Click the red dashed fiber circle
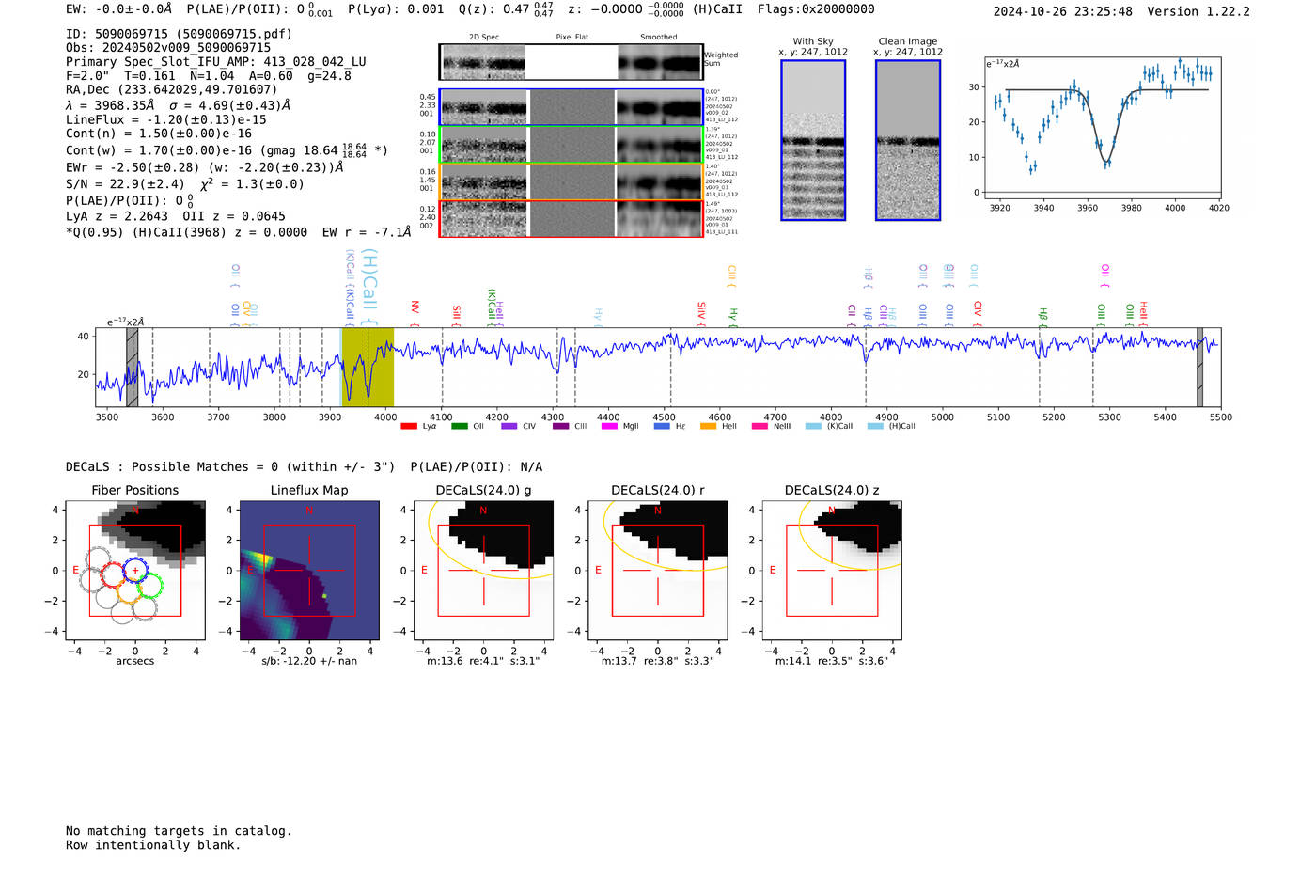 (113, 574)
